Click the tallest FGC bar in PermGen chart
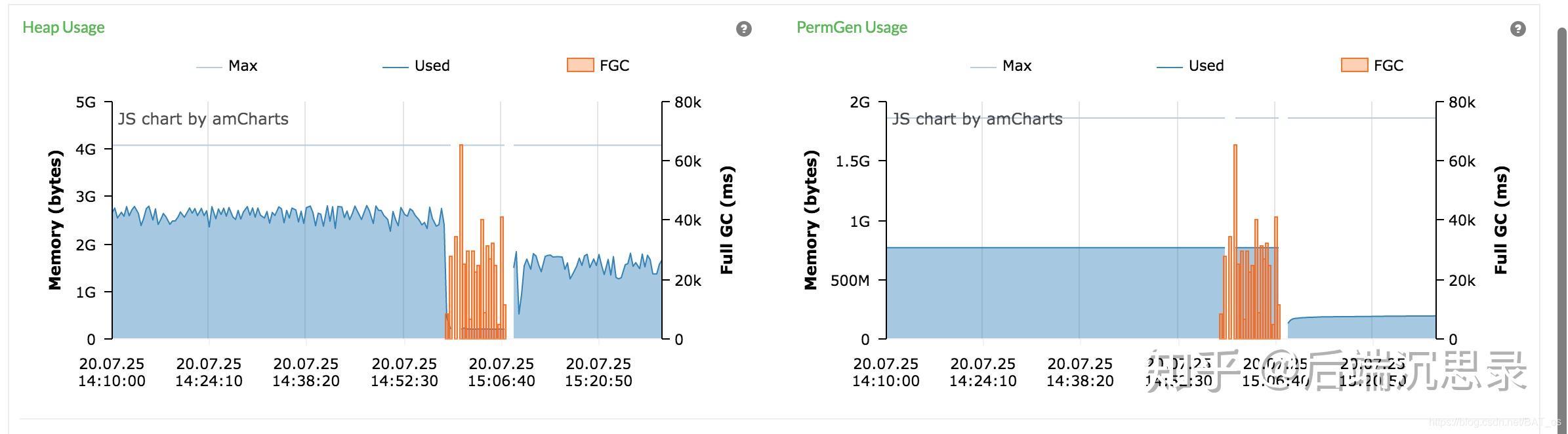This screenshot has height=434, width=1568. [1235, 241]
